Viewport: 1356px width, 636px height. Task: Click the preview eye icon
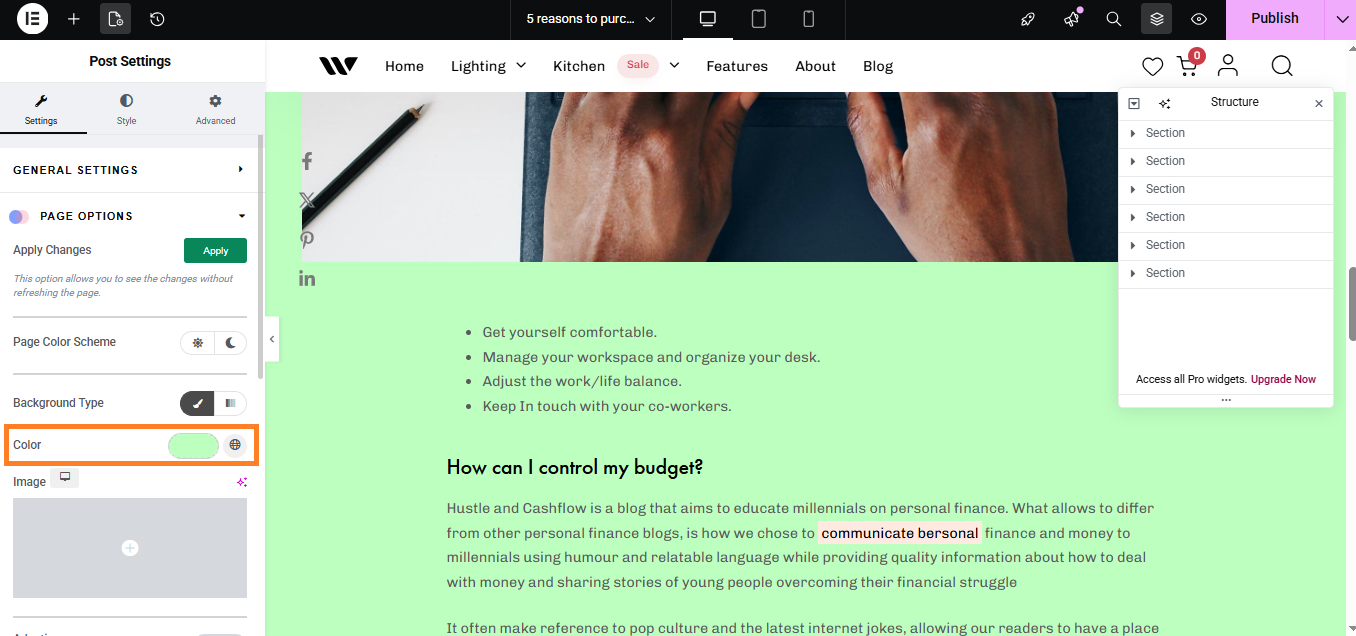[x=1199, y=19]
